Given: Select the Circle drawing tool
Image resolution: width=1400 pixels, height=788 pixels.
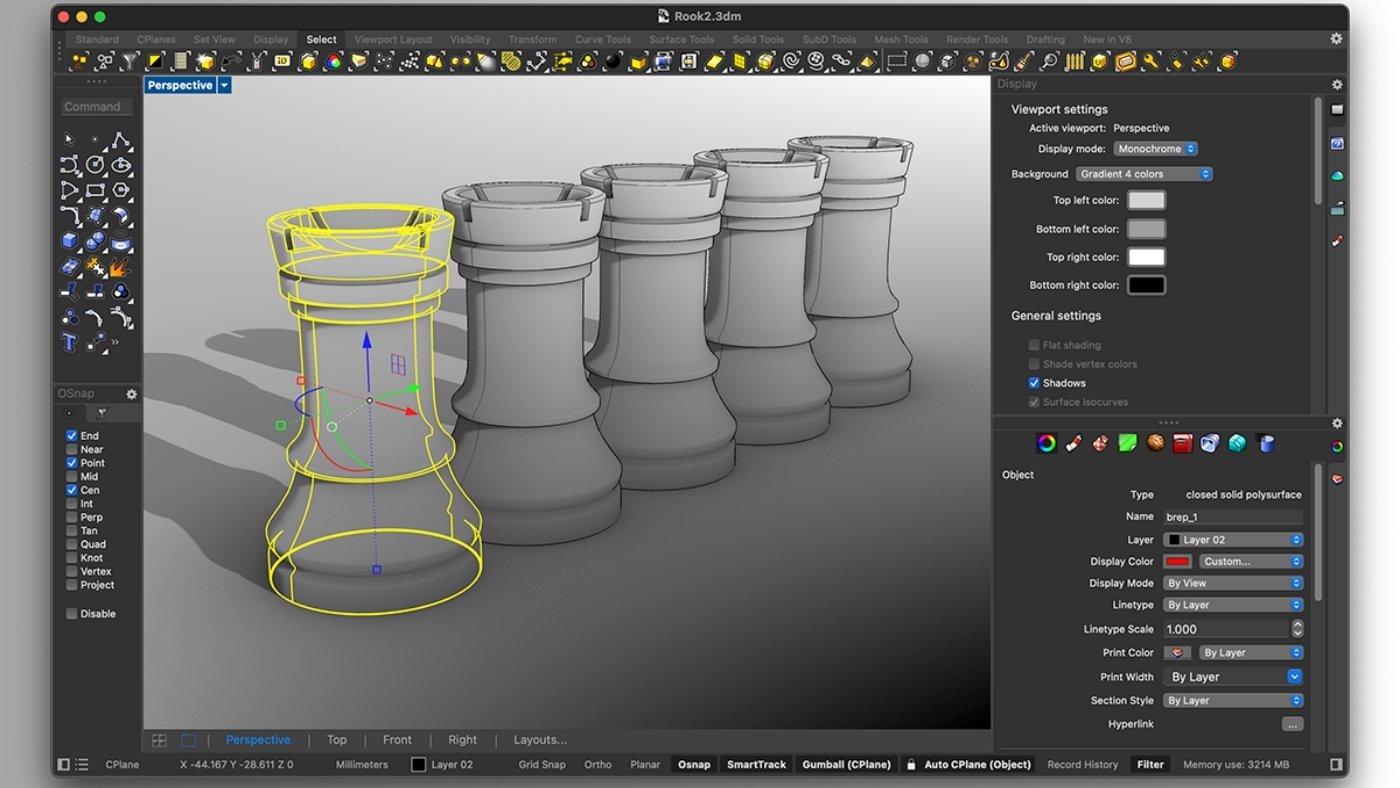Looking at the screenshot, I should click(95, 165).
